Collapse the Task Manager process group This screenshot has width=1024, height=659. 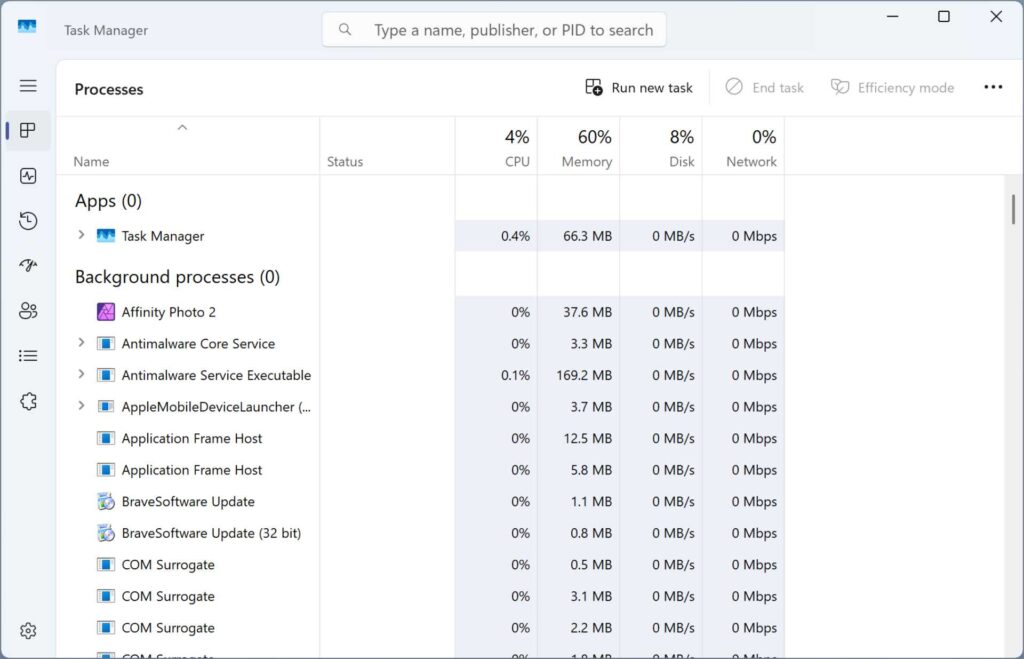(81, 236)
